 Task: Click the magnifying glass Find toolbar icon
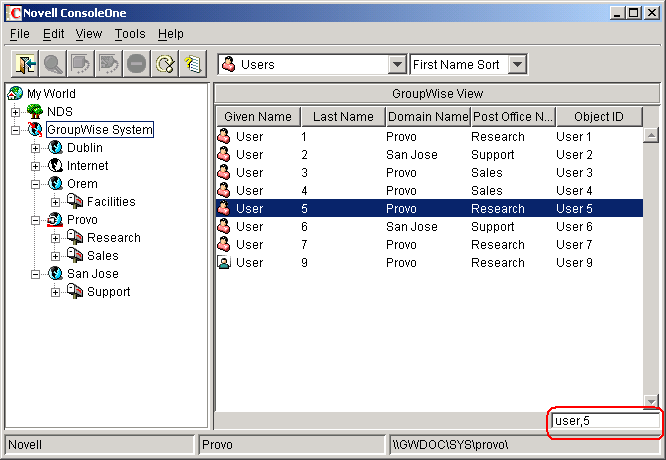(x=53, y=64)
